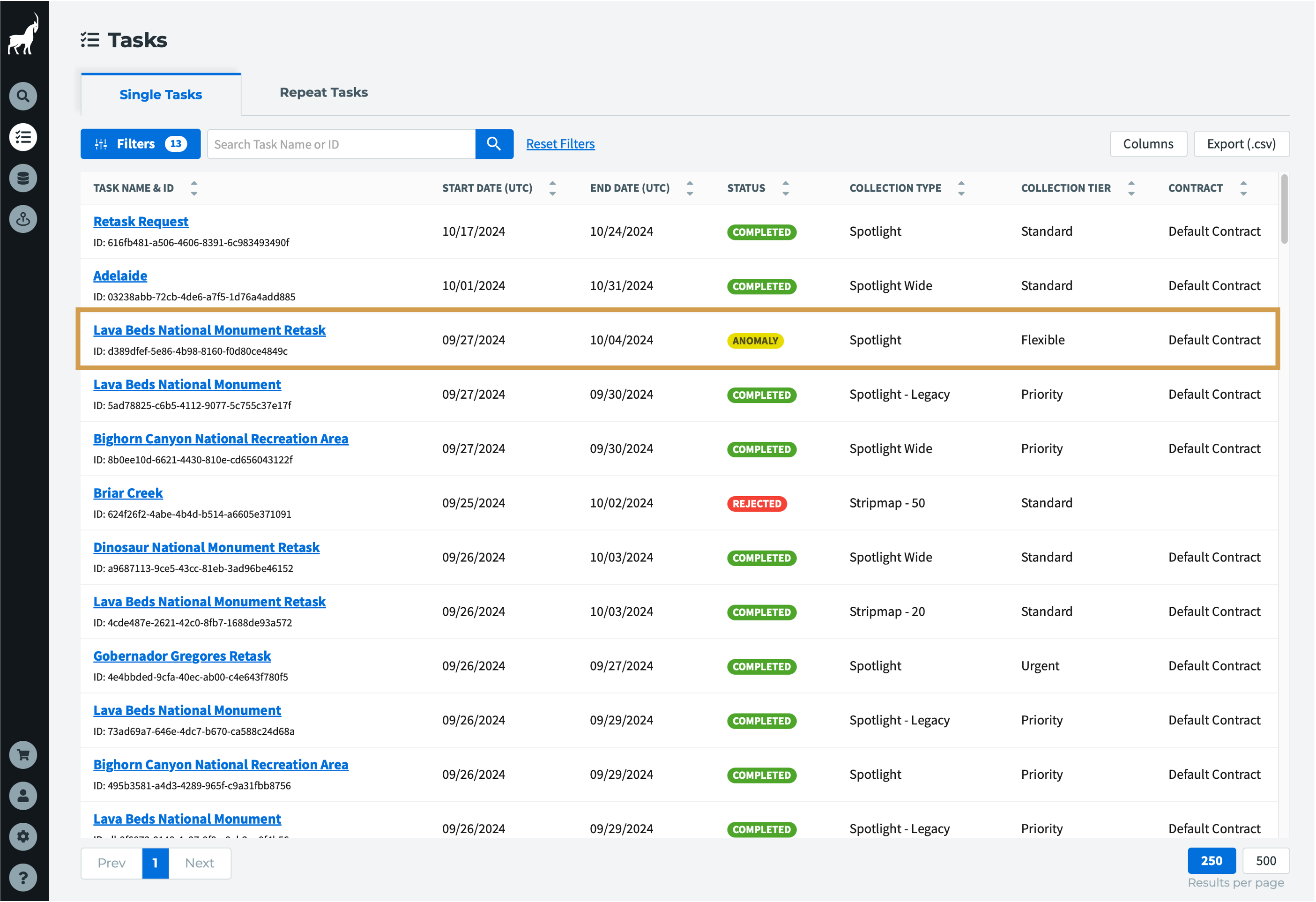Open the shopping cart from the sidebar

pos(23,754)
